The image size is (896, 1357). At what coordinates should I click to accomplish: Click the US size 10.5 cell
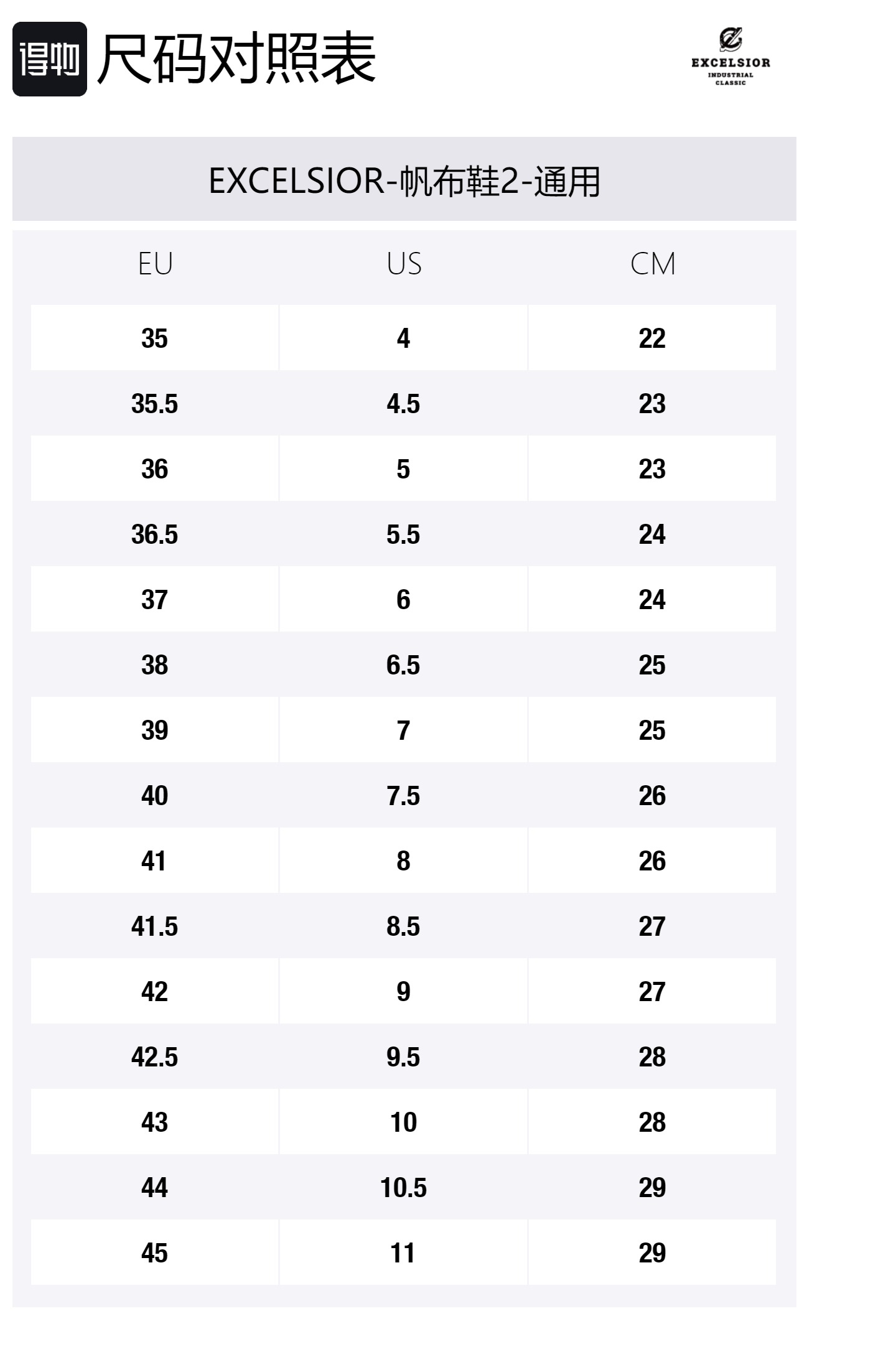[403, 1188]
